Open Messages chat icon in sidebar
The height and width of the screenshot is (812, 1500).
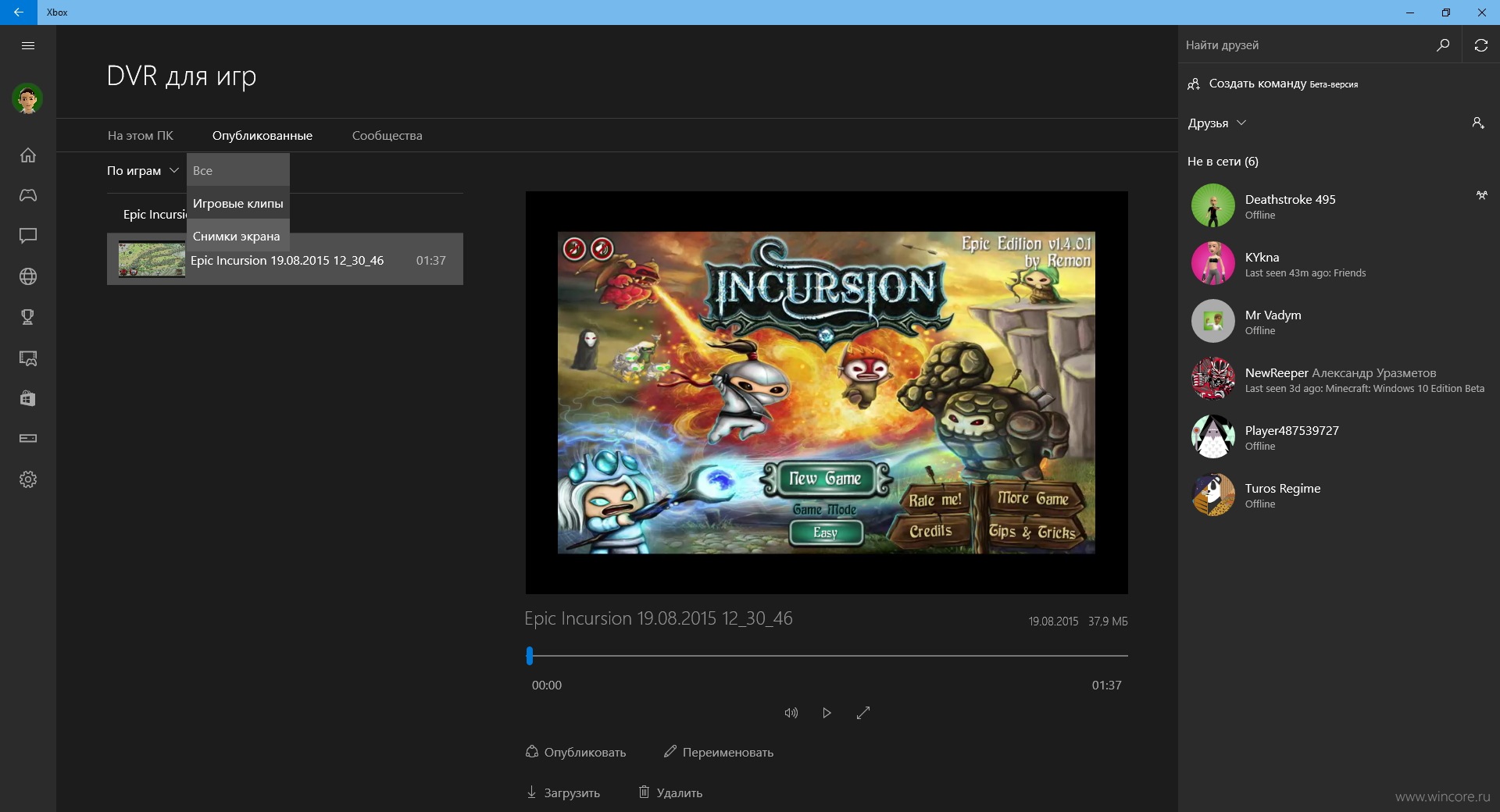(x=28, y=236)
